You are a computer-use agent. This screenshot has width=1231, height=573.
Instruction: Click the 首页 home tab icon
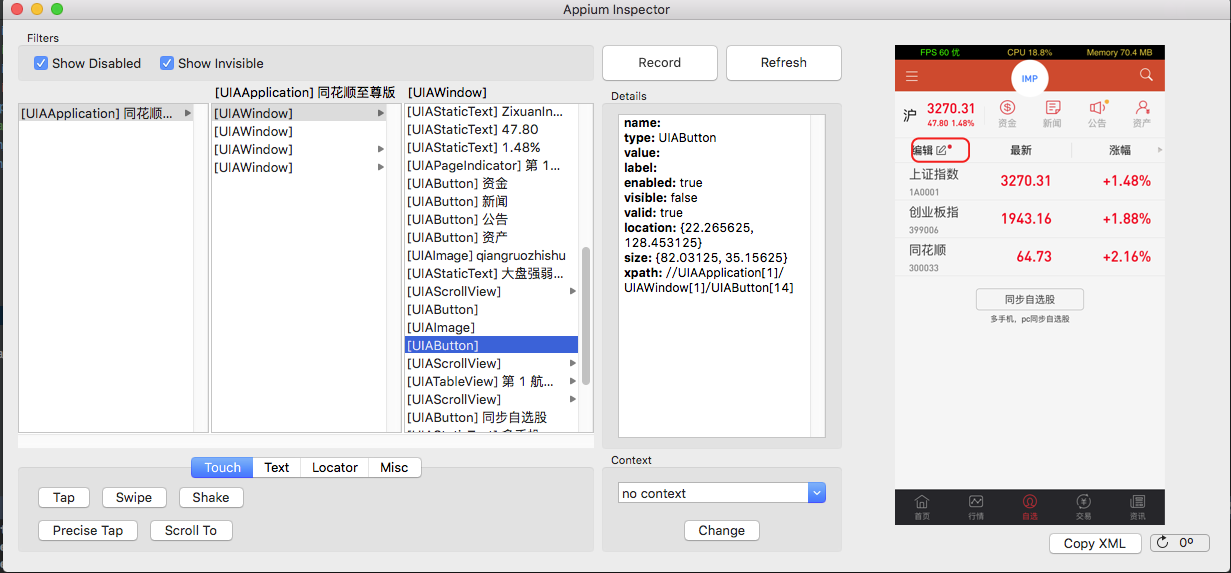(921, 501)
